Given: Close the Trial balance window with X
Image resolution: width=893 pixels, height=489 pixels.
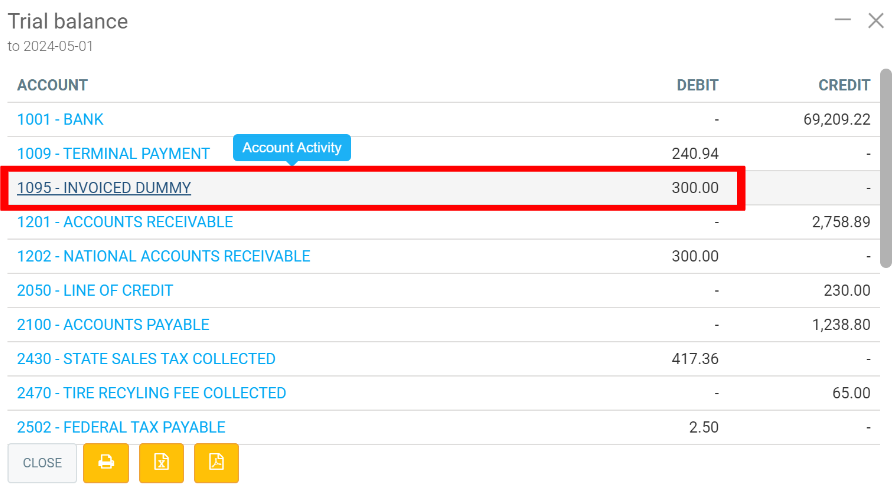Looking at the screenshot, I should click(x=876, y=20).
